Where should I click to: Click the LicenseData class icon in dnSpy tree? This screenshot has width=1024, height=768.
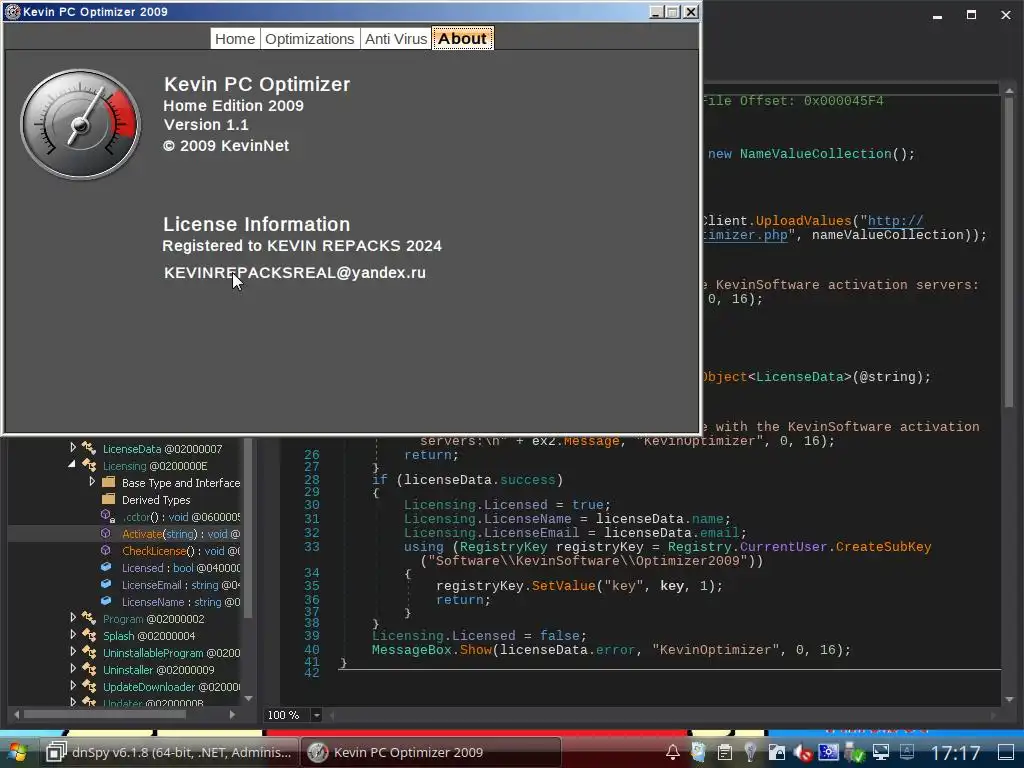(89, 449)
